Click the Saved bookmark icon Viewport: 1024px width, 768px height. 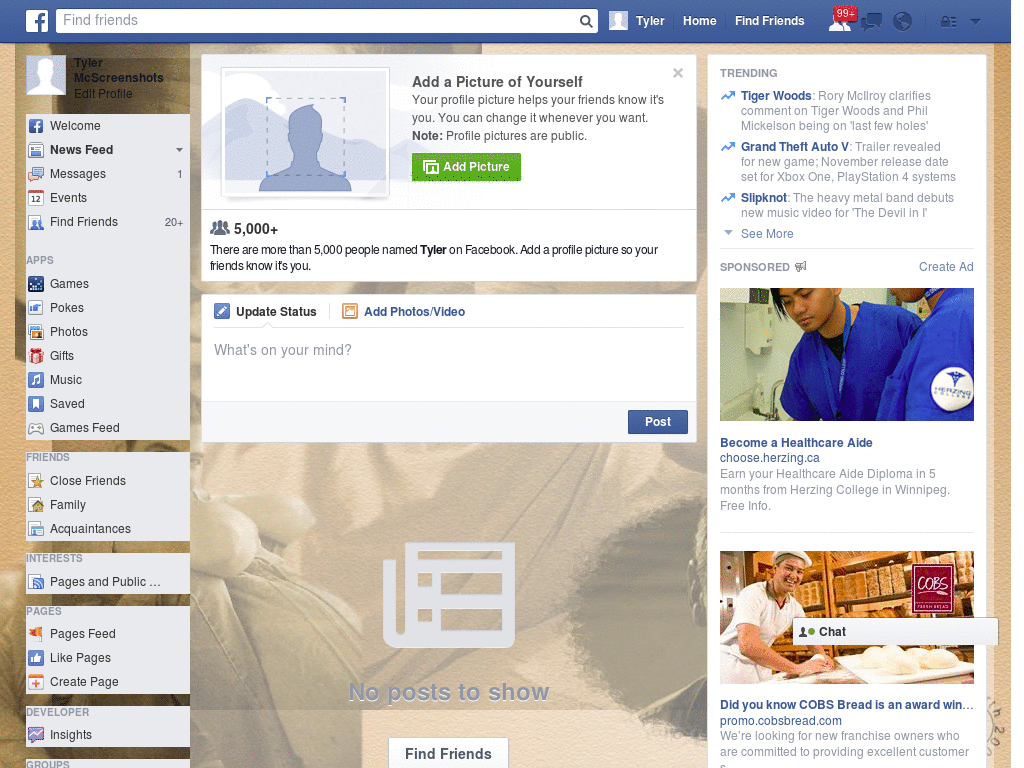36,404
